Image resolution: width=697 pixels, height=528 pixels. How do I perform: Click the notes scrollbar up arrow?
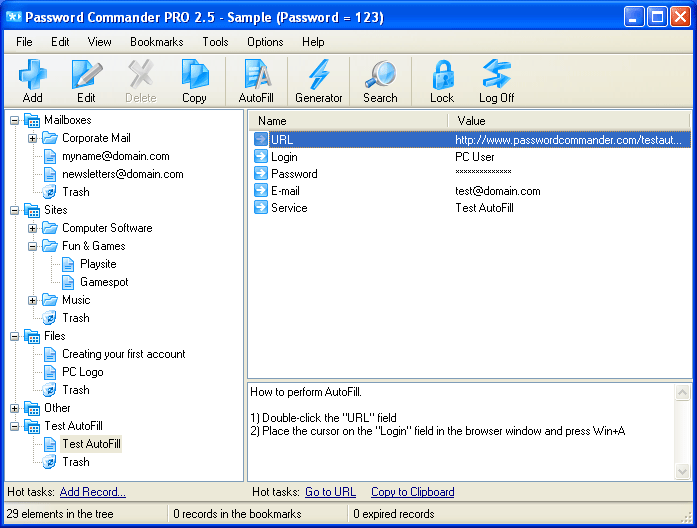pyautogui.click(x=682, y=392)
